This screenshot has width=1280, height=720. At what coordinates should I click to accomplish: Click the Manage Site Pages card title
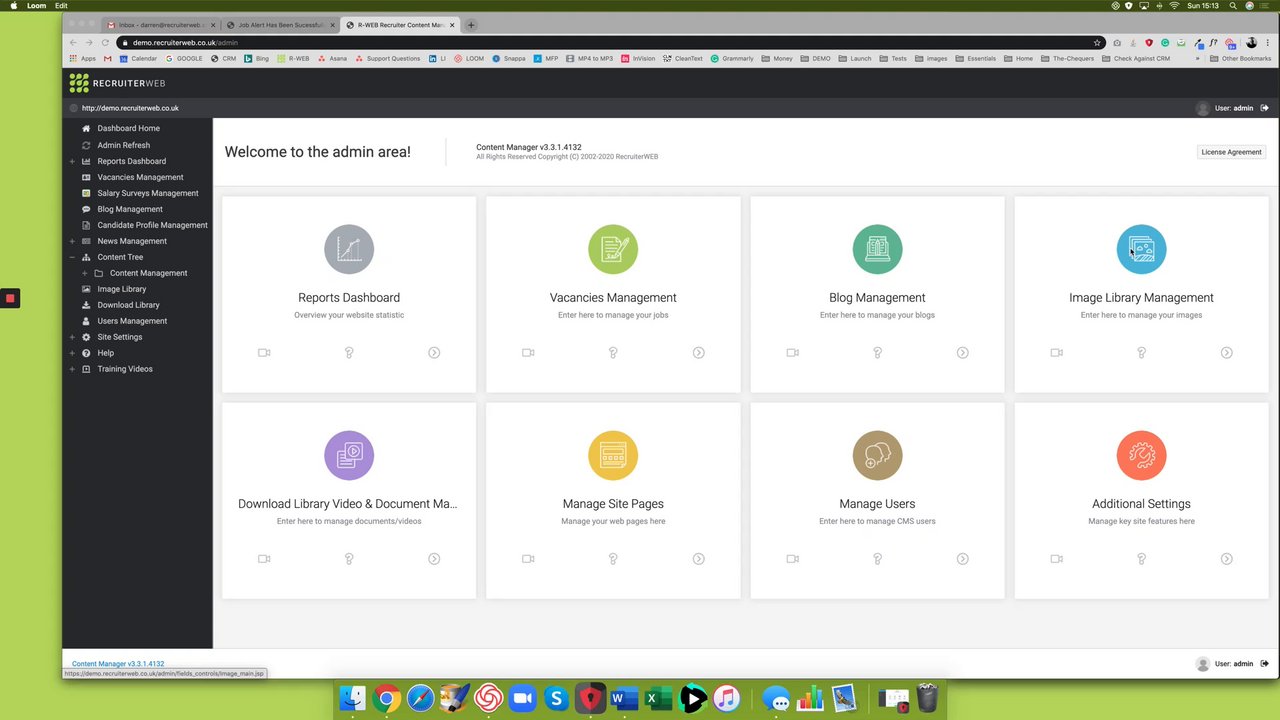pyautogui.click(x=613, y=504)
